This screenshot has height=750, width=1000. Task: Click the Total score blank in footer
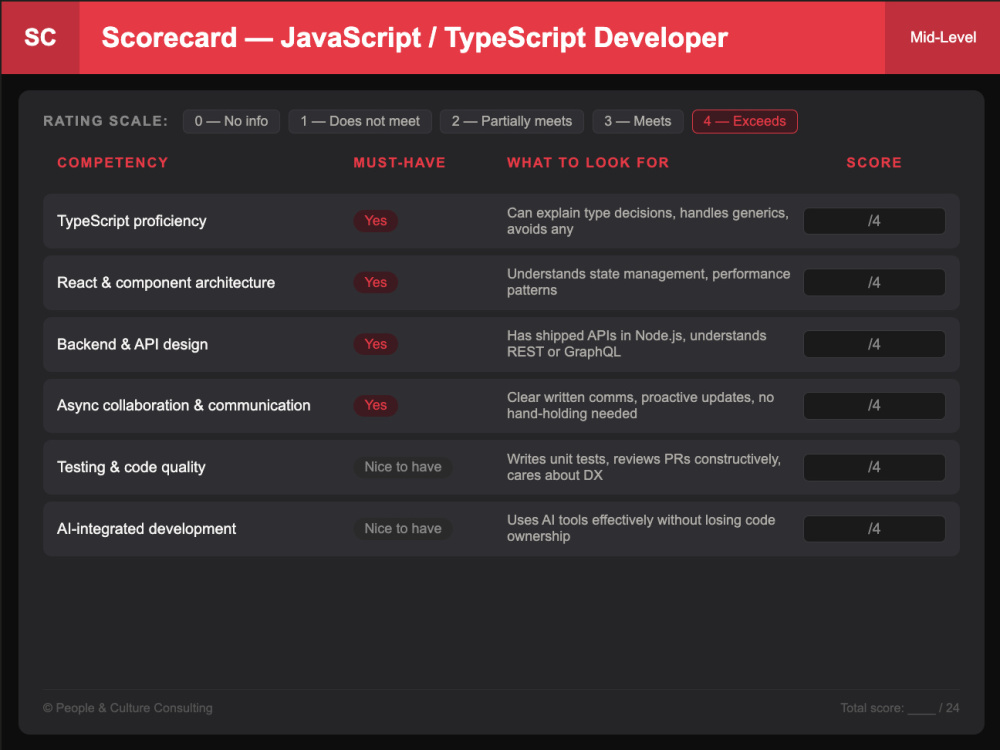[x=922, y=709]
